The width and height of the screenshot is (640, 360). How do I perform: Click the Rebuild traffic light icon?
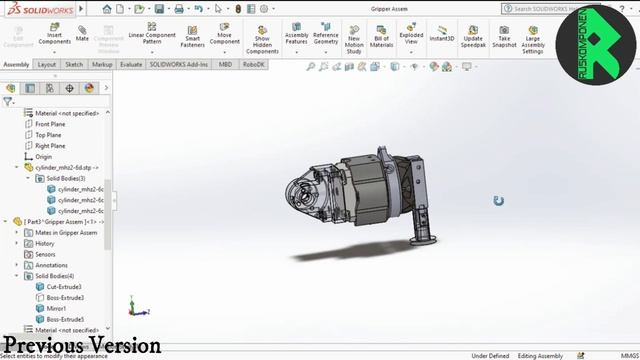tap(238, 9)
